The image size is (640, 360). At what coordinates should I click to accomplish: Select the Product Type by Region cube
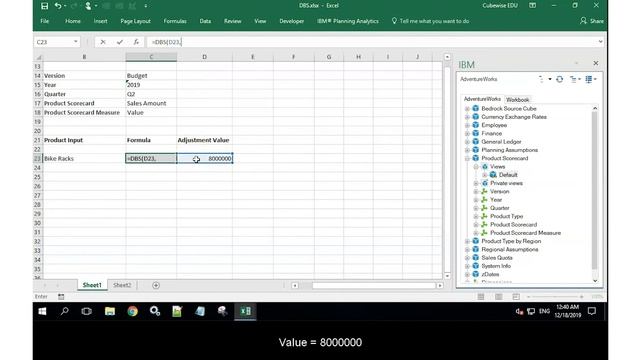tap(511, 241)
